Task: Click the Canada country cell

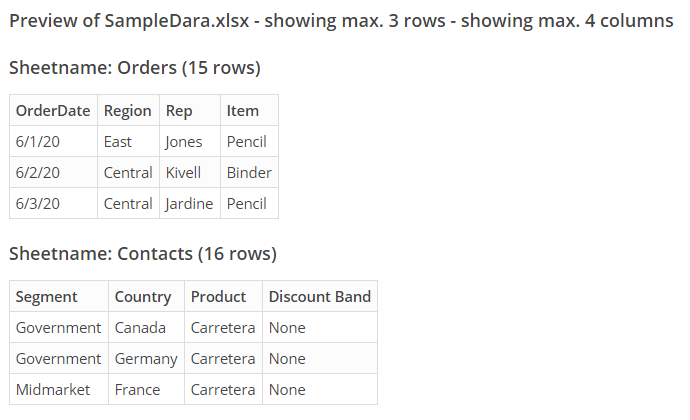Action: pos(140,328)
